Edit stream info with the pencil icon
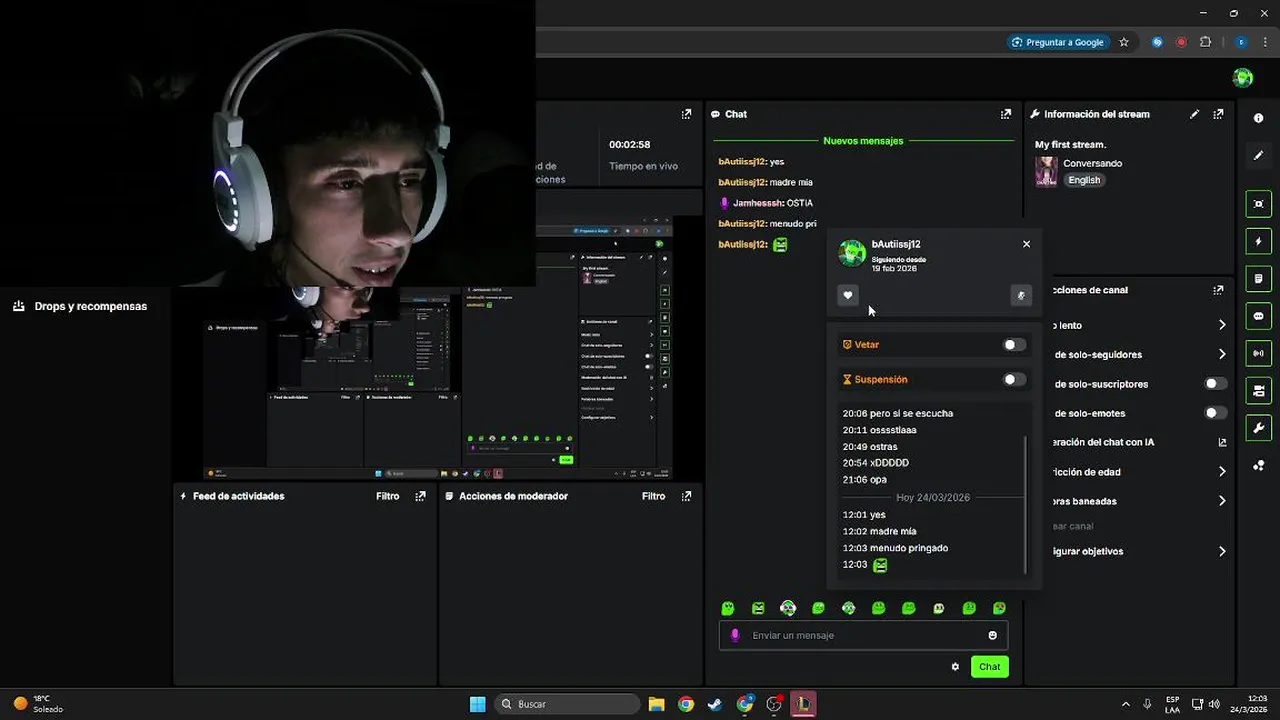 [1194, 114]
